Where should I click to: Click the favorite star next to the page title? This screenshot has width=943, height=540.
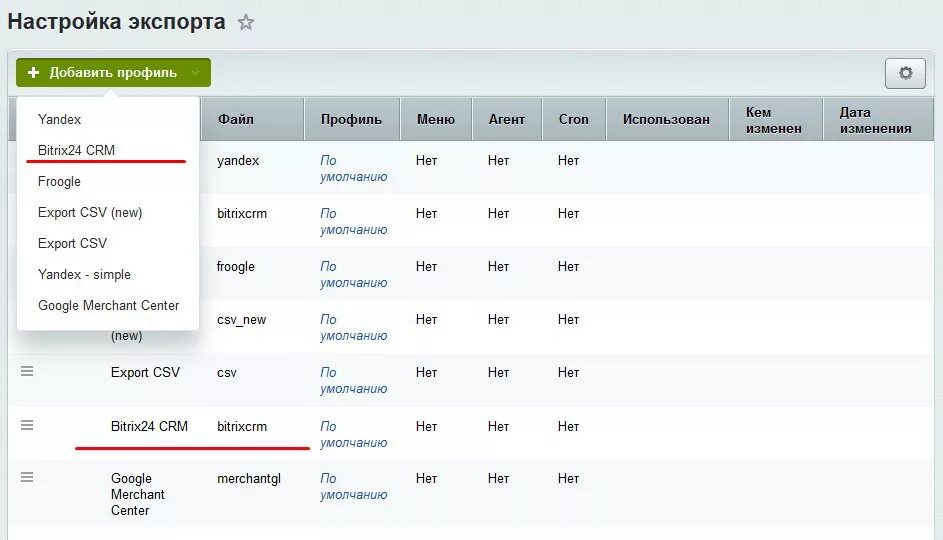click(246, 22)
